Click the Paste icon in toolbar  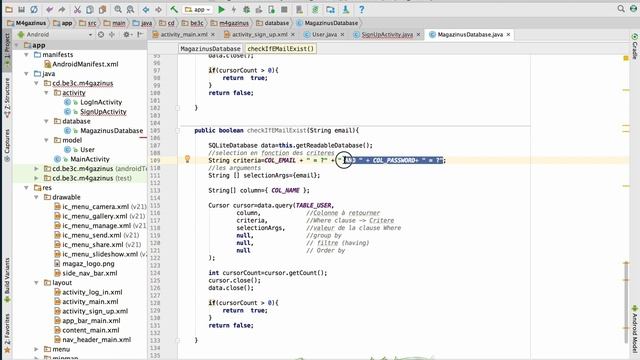102,9
